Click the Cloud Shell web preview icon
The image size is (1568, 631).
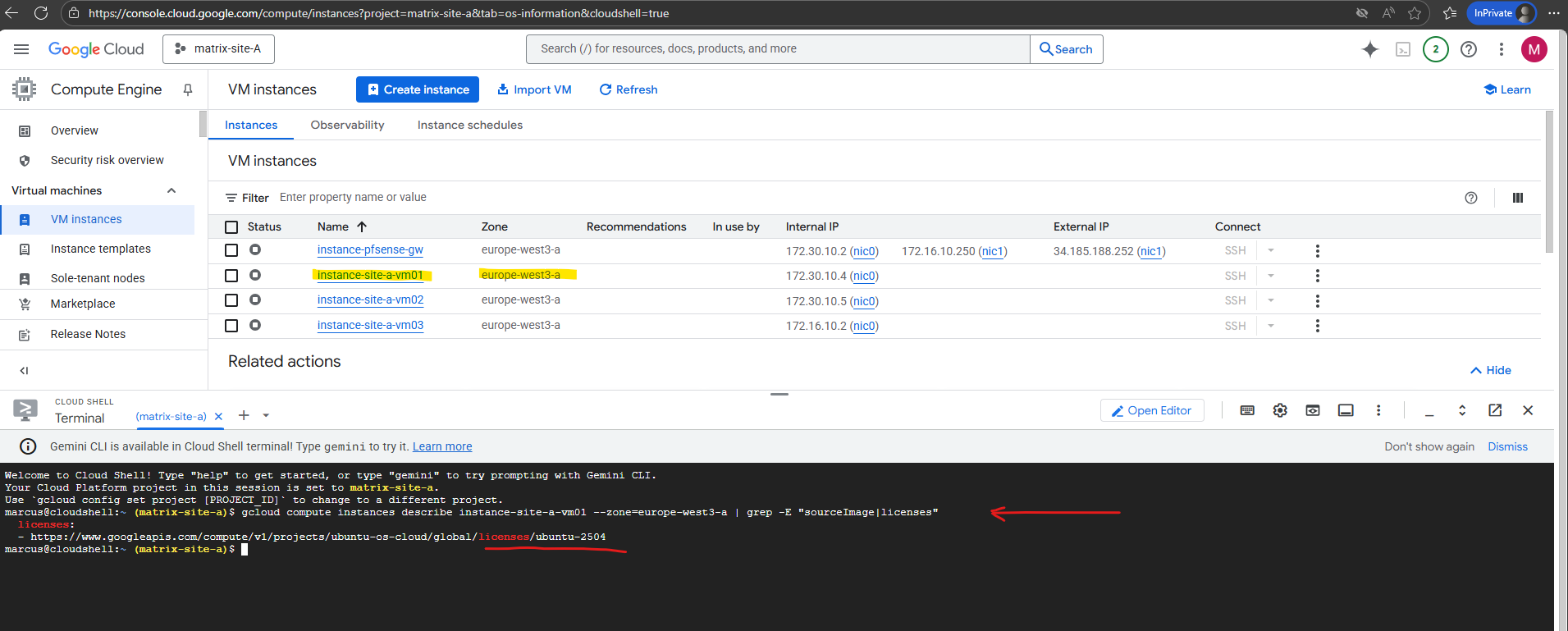pyautogui.click(x=1313, y=410)
